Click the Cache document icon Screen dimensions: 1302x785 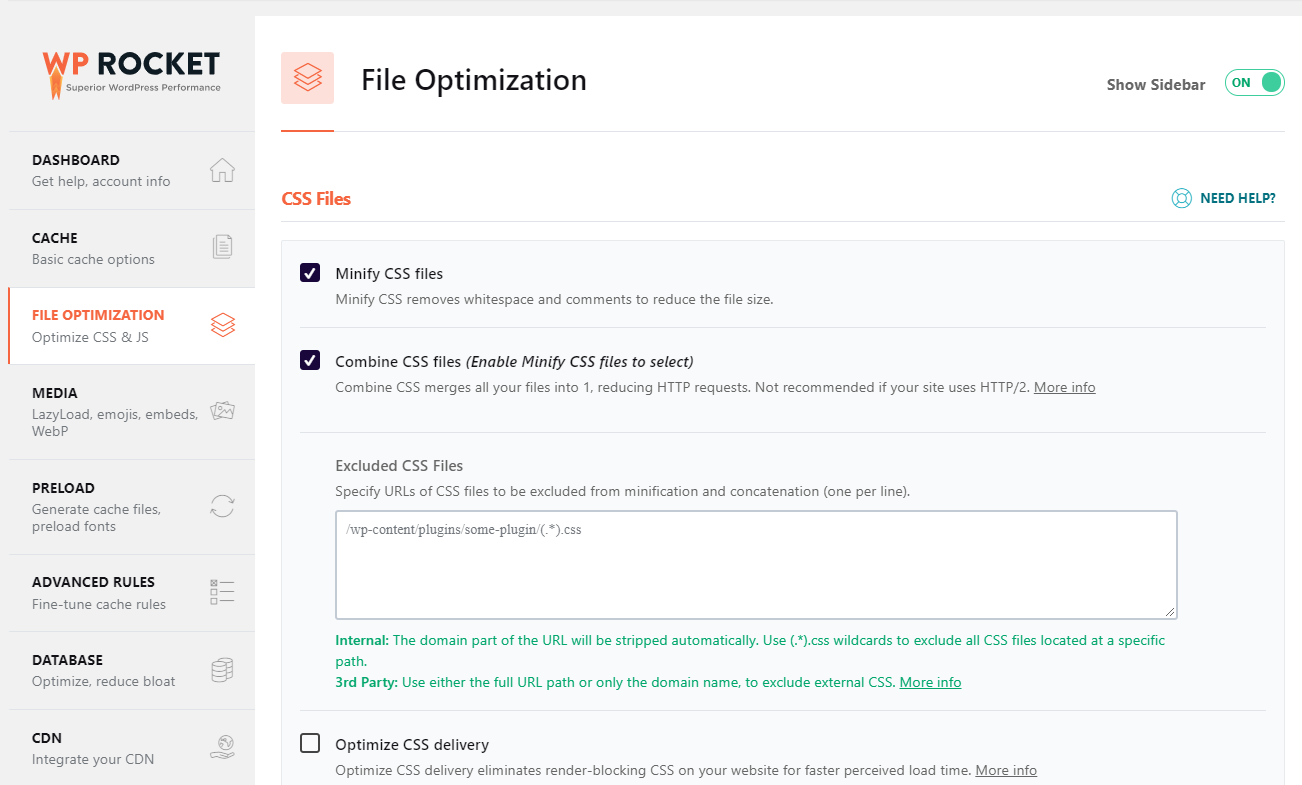click(222, 247)
